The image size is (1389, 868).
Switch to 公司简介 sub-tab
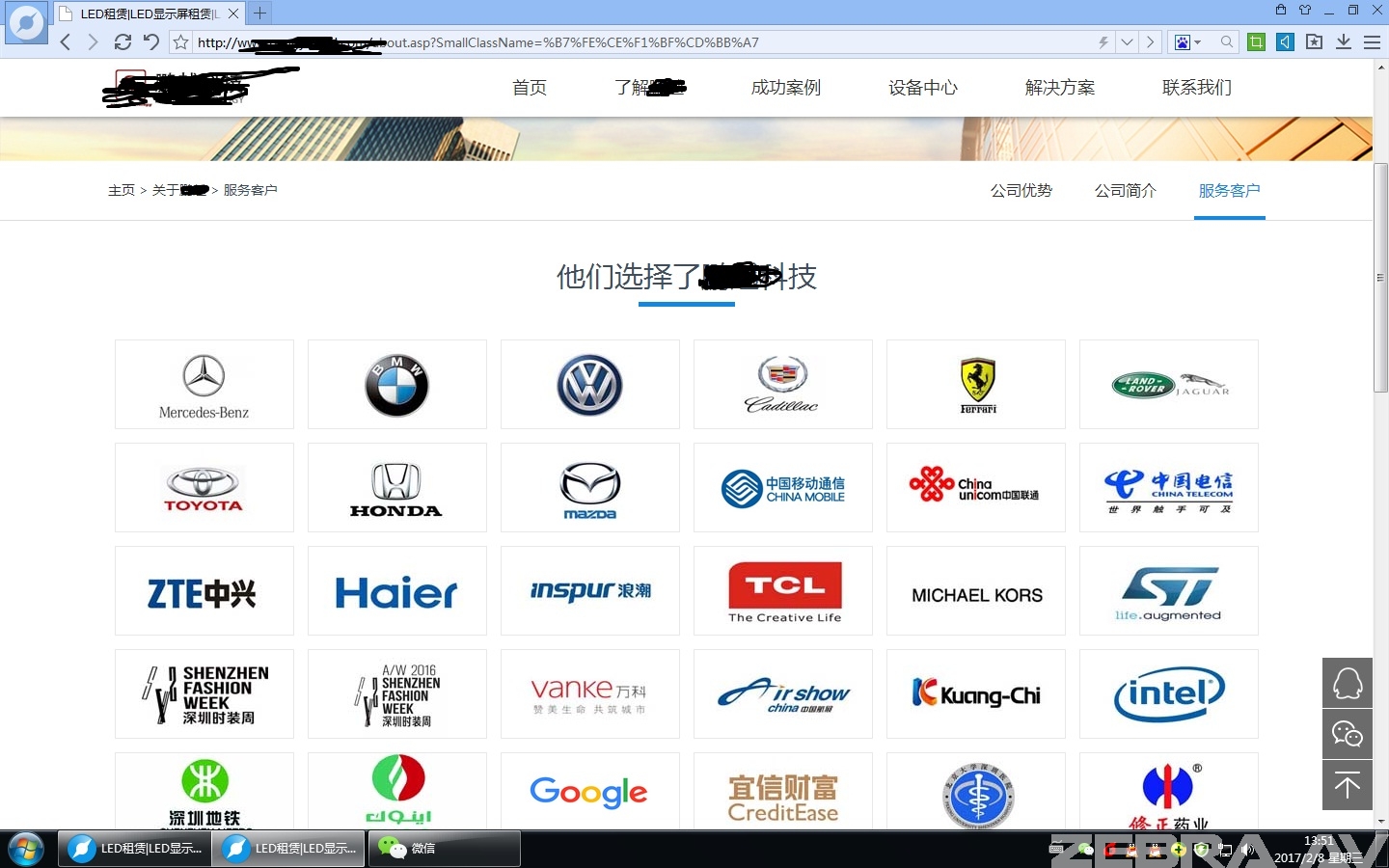[1126, 191]
